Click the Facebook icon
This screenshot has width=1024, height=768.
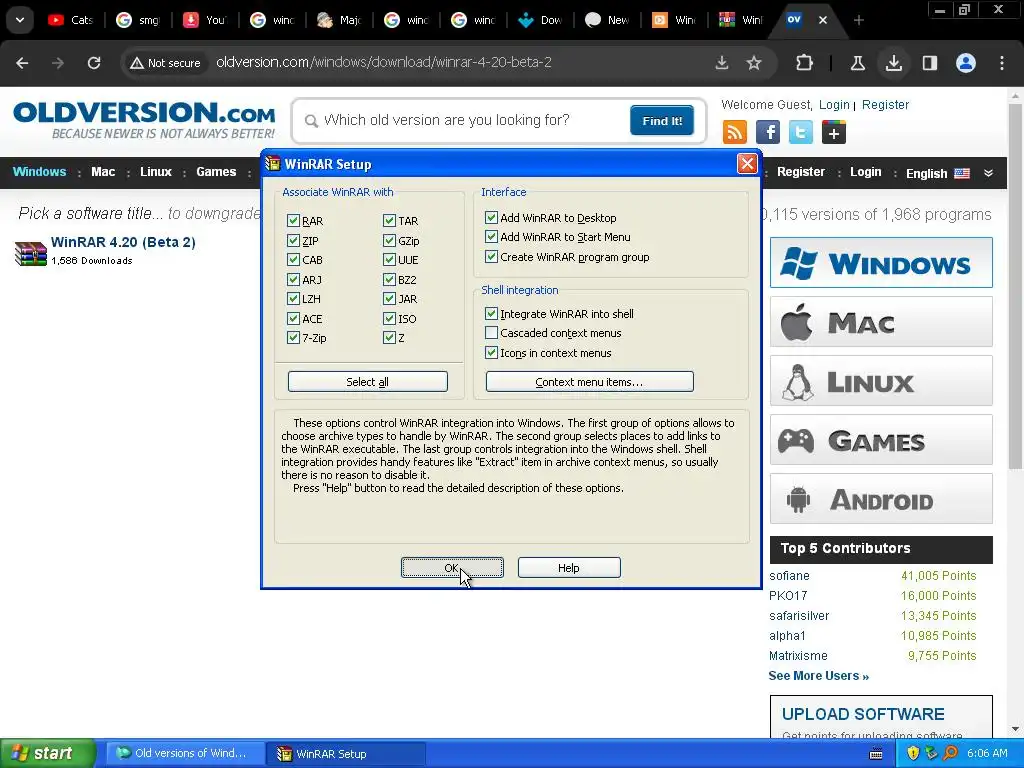[x=768, y=133]
